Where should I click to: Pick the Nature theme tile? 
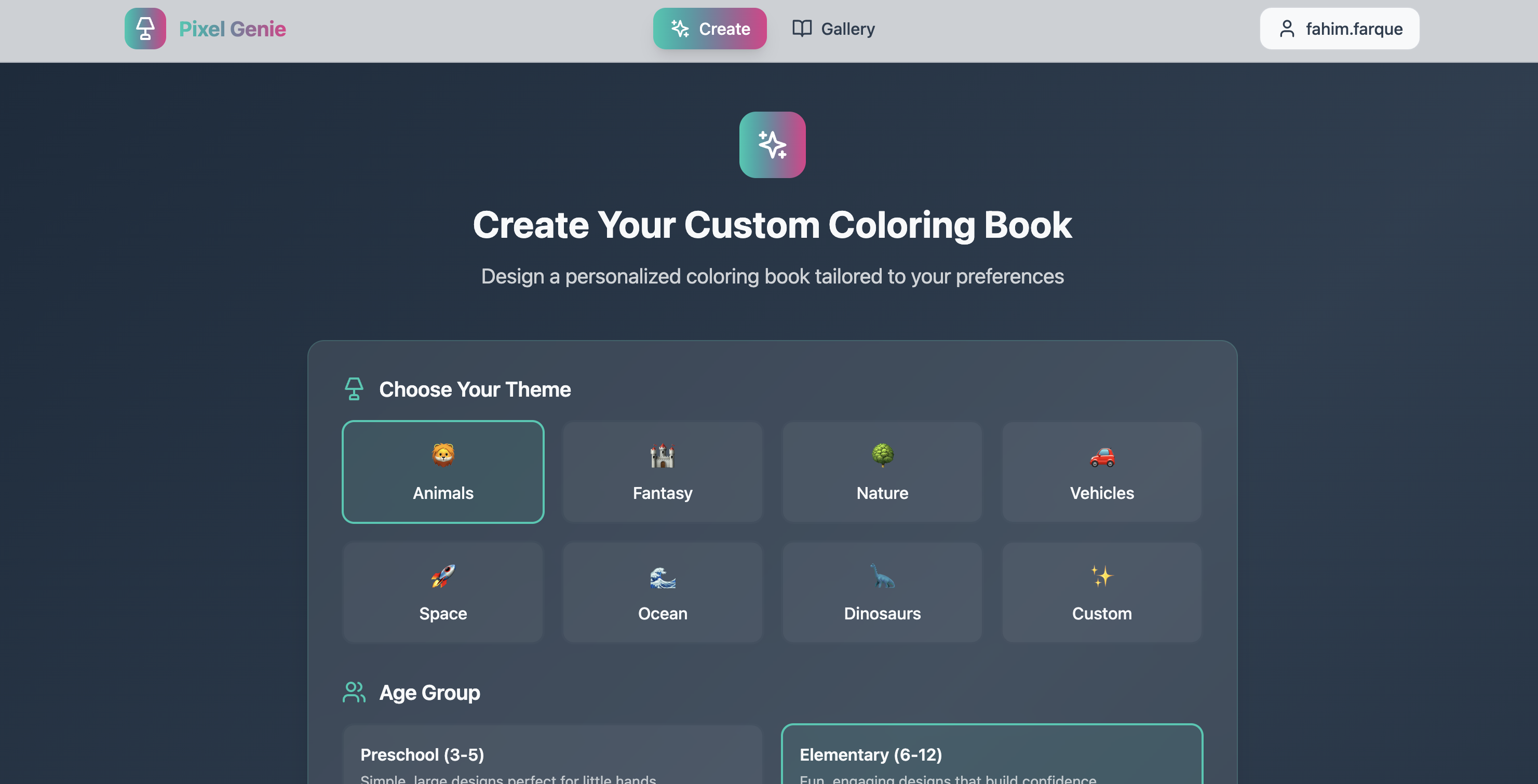pos(882,472)
